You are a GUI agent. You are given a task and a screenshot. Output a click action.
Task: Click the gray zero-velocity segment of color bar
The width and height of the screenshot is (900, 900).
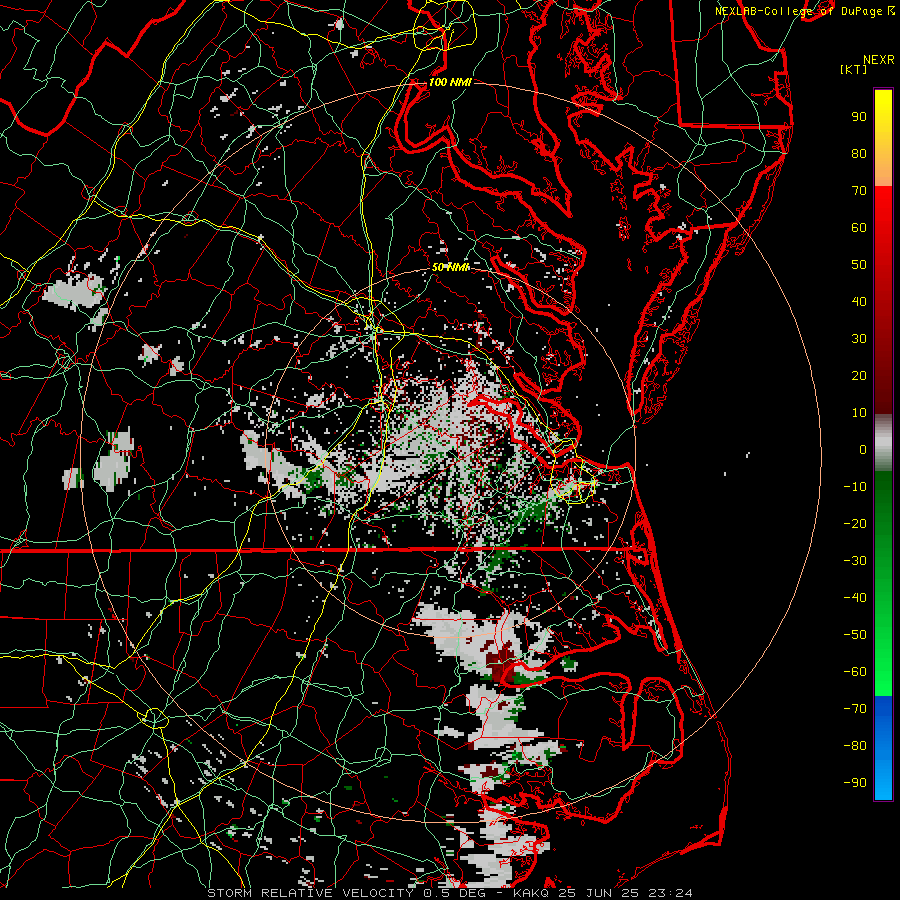883,443
